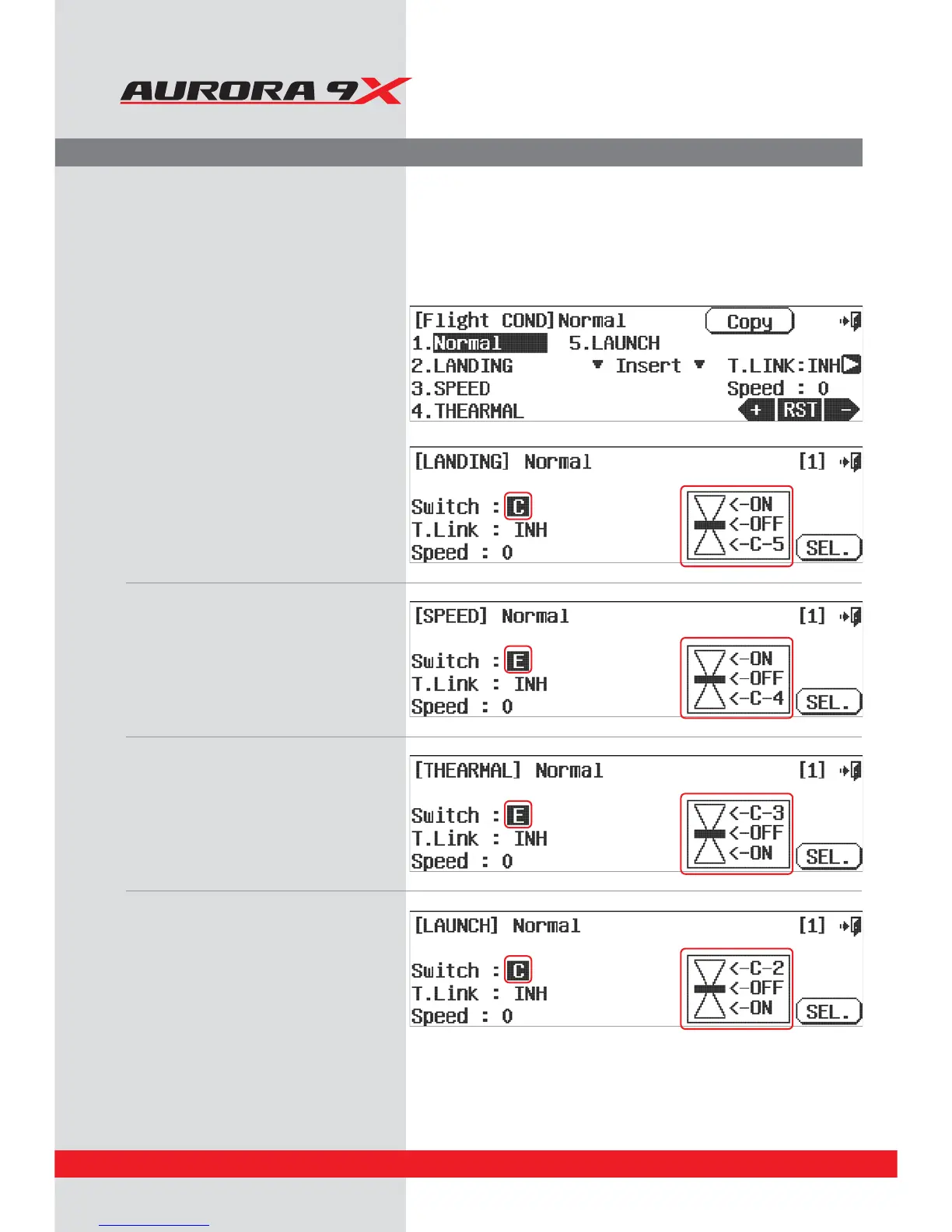Toggle the LANDING switch position diagram

pyautogui.click(x=737, y=526)
